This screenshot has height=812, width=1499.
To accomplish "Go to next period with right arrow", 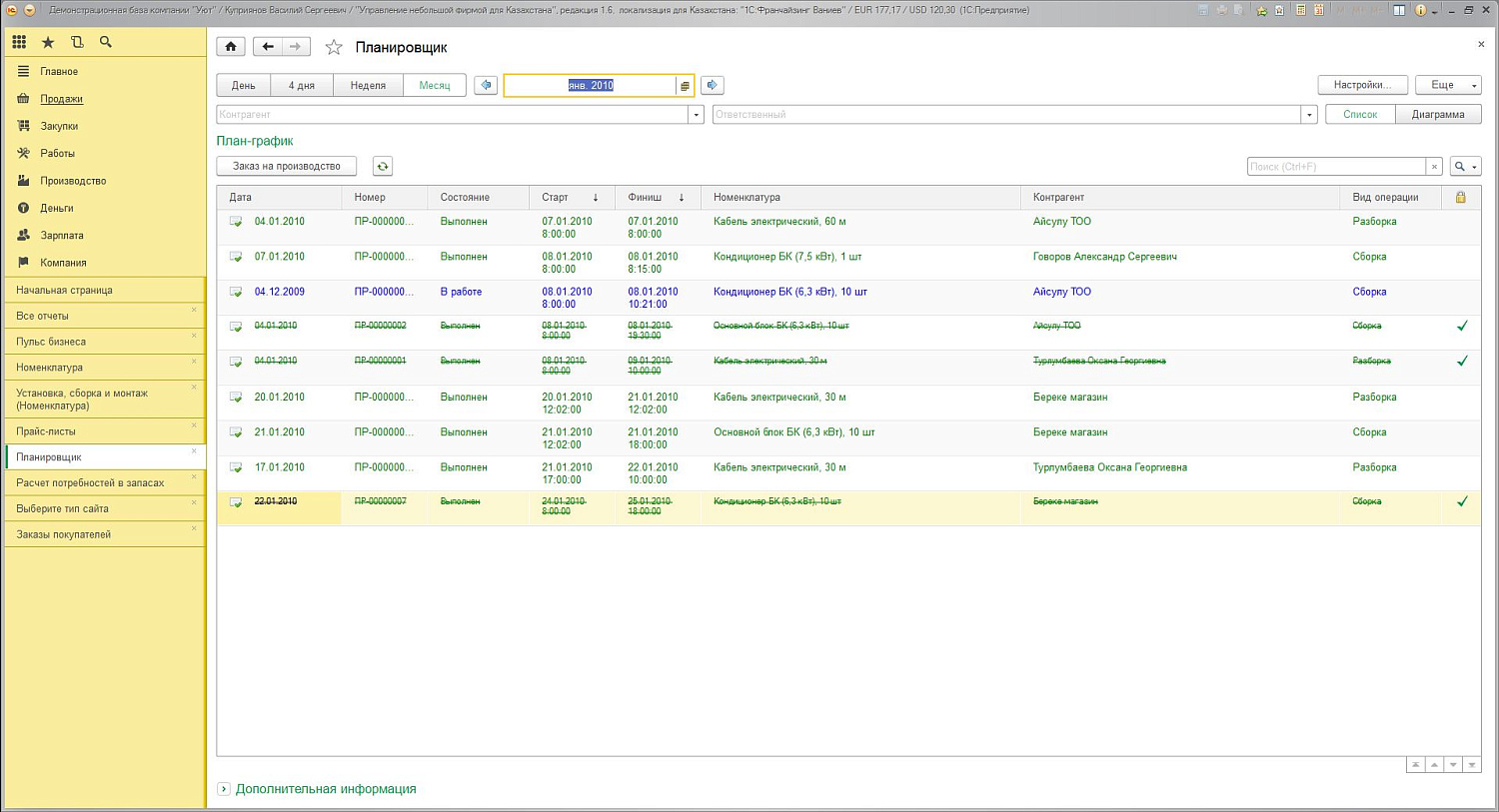I will [712, 86].
